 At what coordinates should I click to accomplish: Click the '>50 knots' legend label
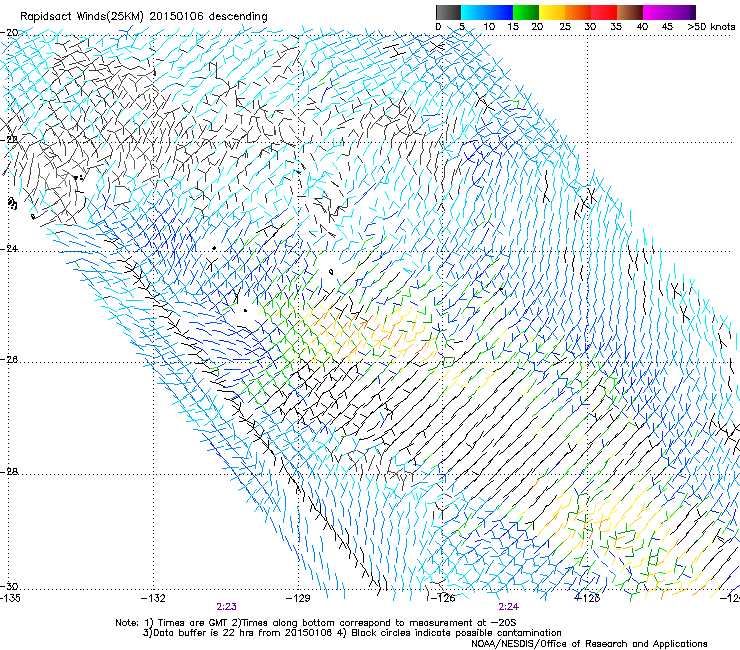tap(711, 27)
